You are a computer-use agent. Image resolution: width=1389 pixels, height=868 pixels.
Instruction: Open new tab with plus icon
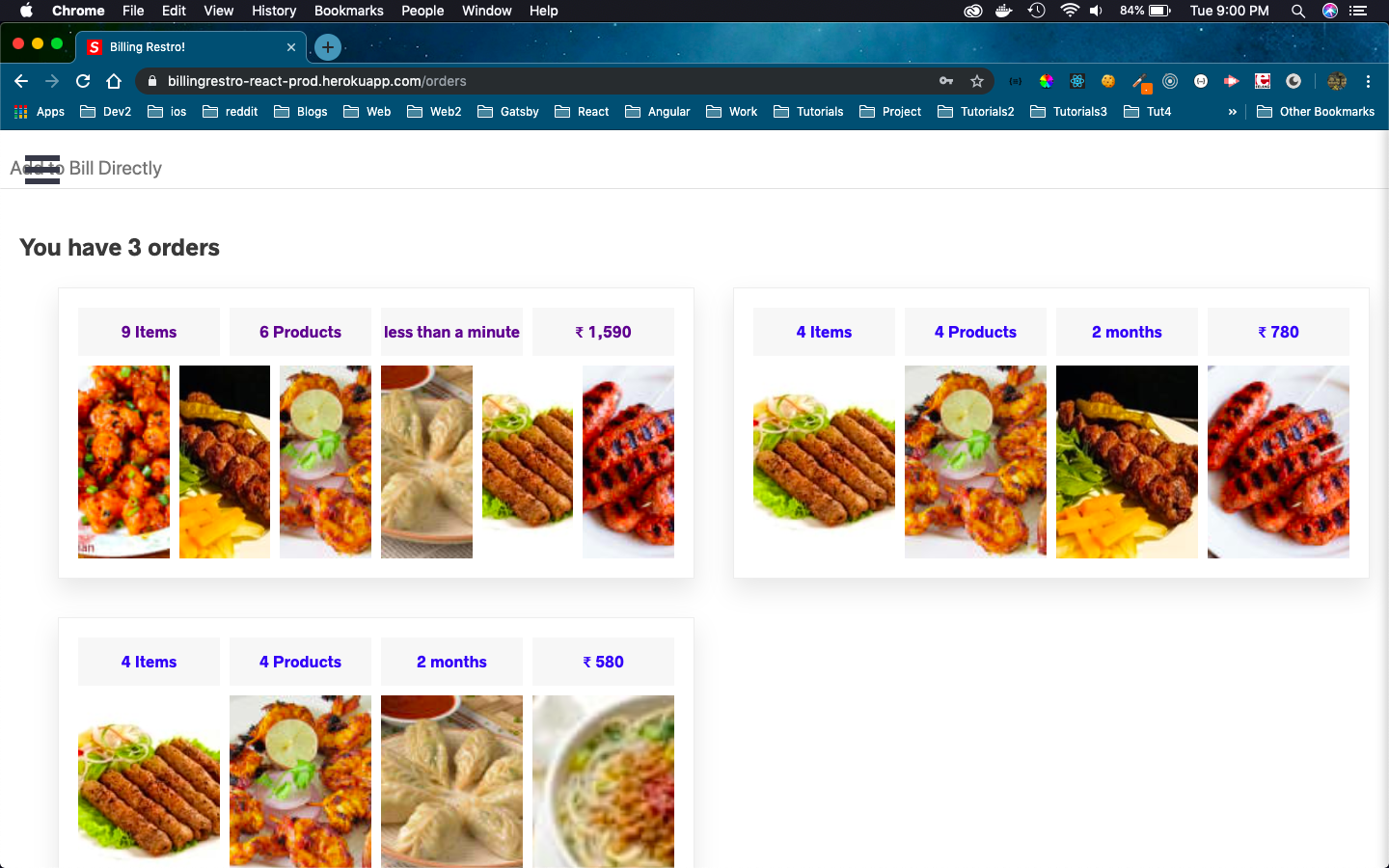328,46
